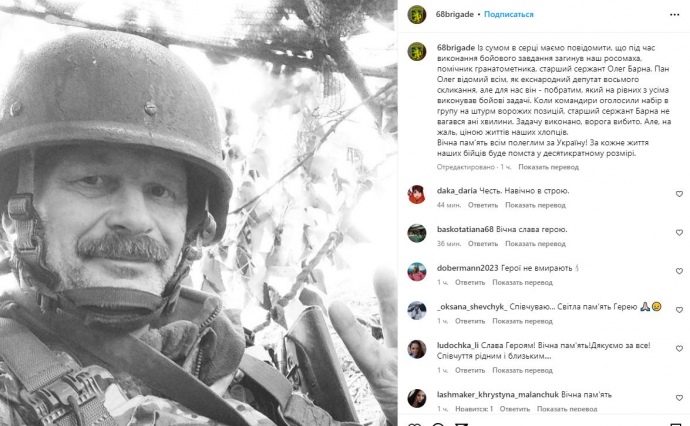This screenshot has height=426, width=690.
Task: Open ludochka_li's profile picture
Action: (416, 349)
